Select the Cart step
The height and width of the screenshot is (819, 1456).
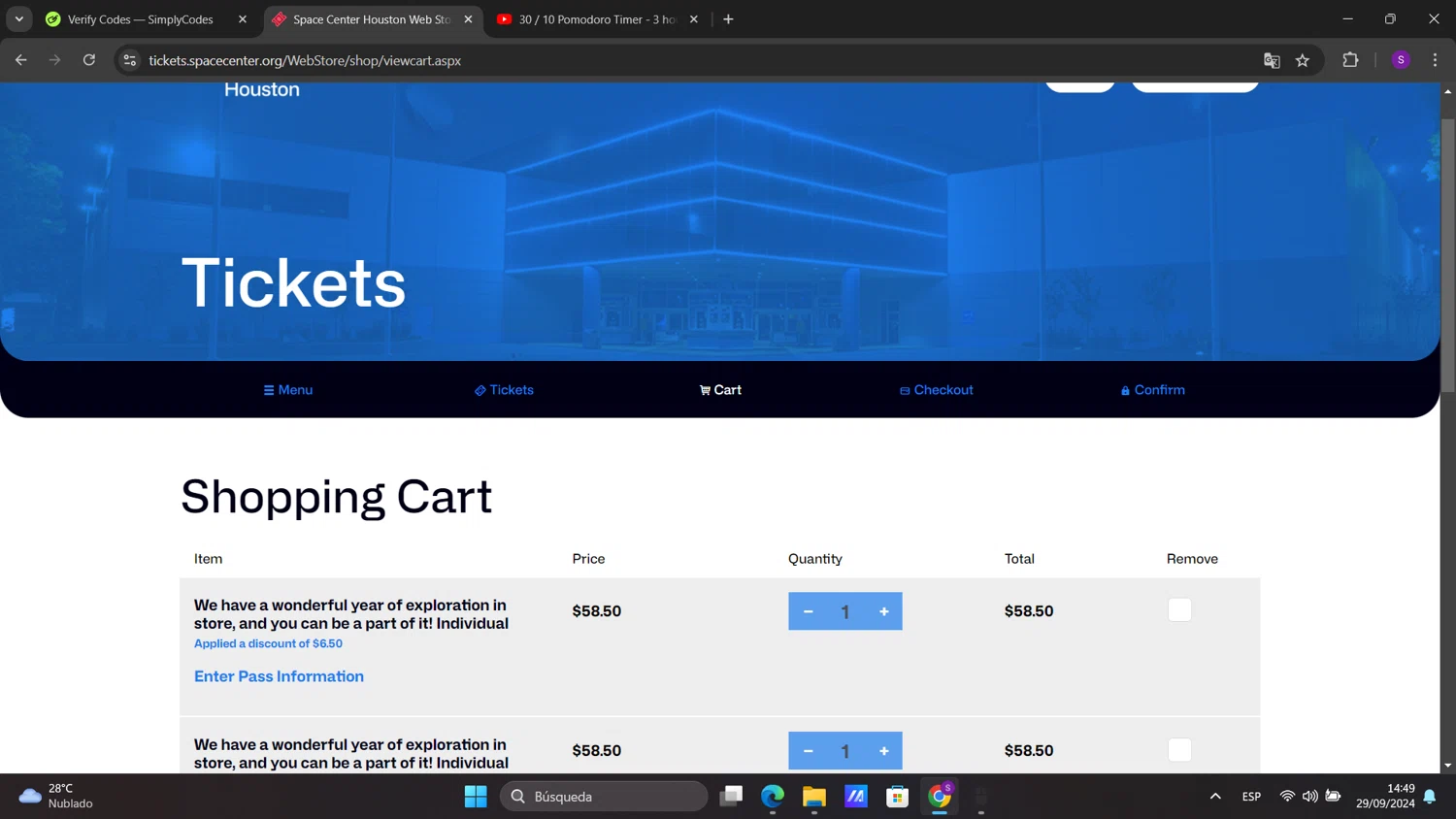[720, 390]
